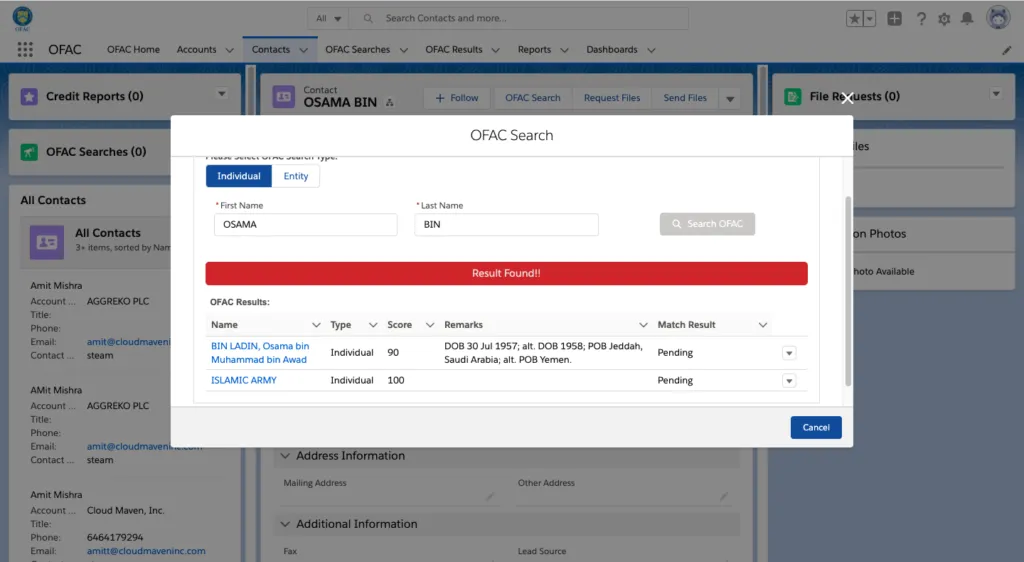Click the Last Name field with BIN
Screen dimensions: 1024x562
pyautogui.click(x=506, y=225)
